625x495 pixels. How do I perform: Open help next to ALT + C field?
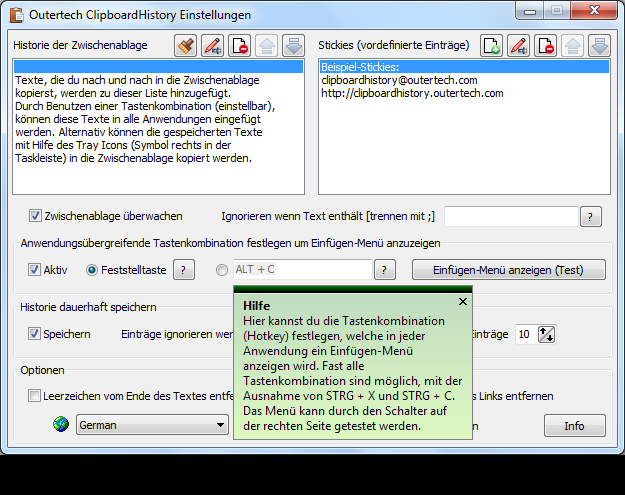point(385,270)
